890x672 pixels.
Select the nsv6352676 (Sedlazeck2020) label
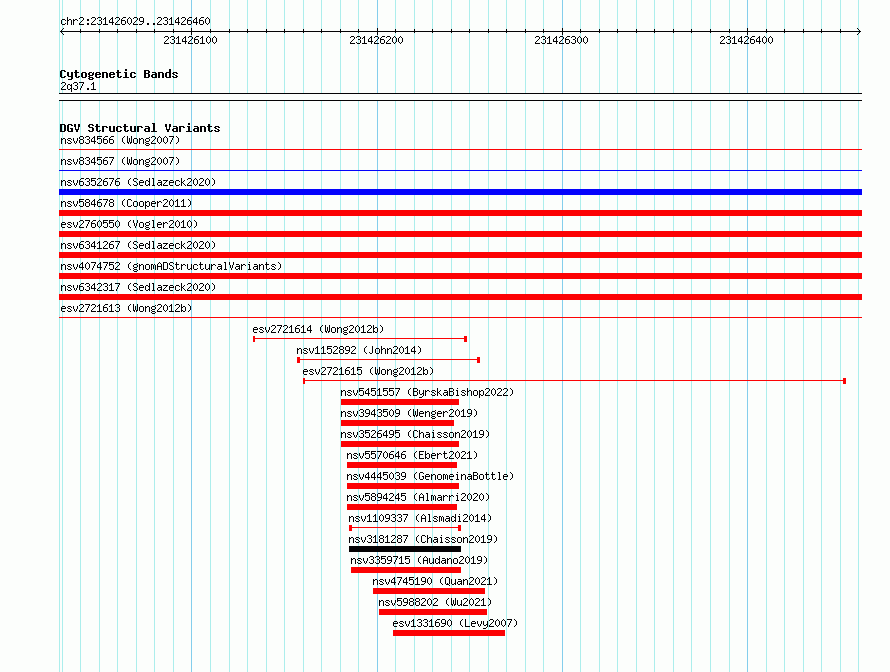point(138,182)
